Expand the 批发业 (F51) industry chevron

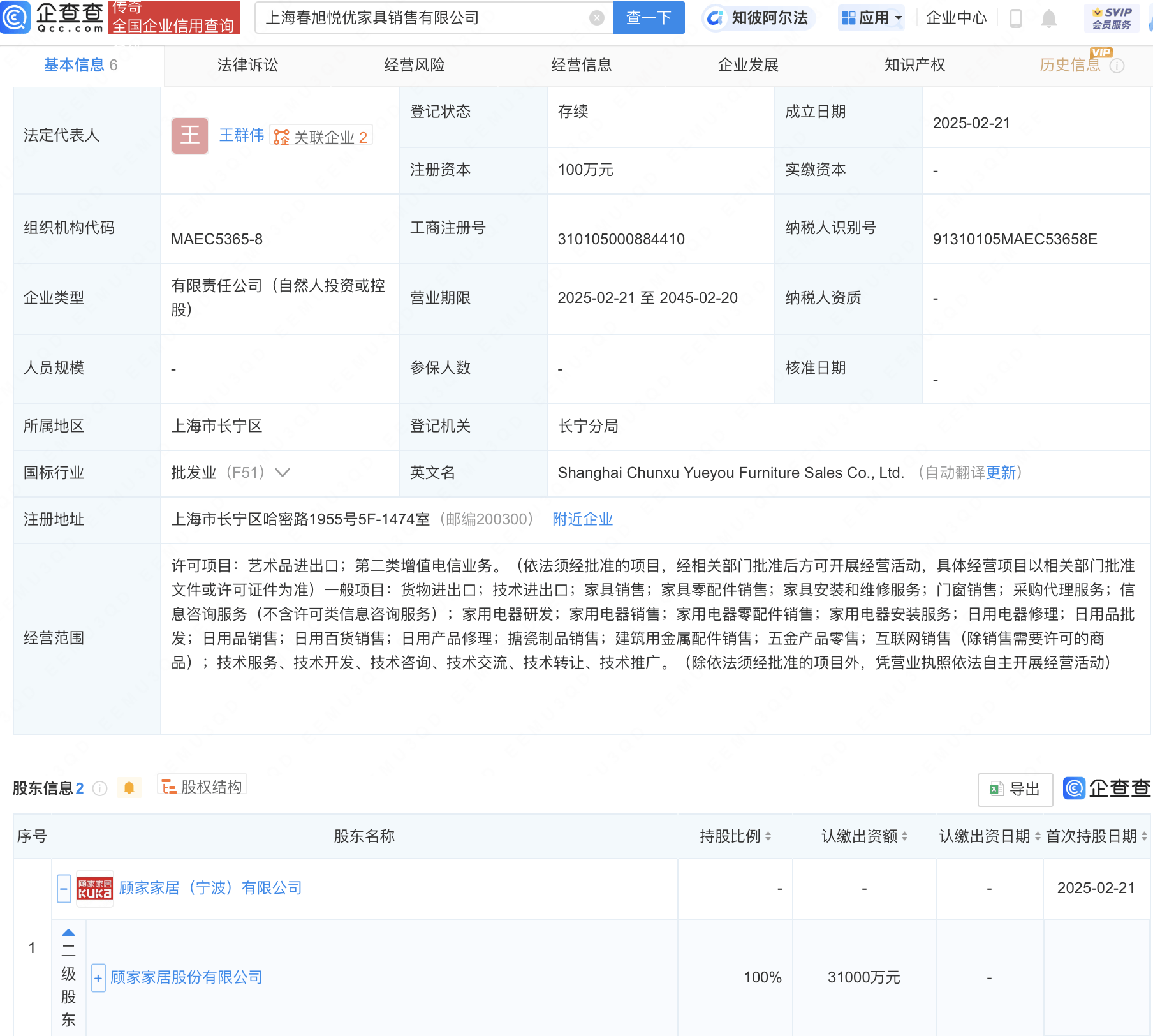tap(282, 473)
